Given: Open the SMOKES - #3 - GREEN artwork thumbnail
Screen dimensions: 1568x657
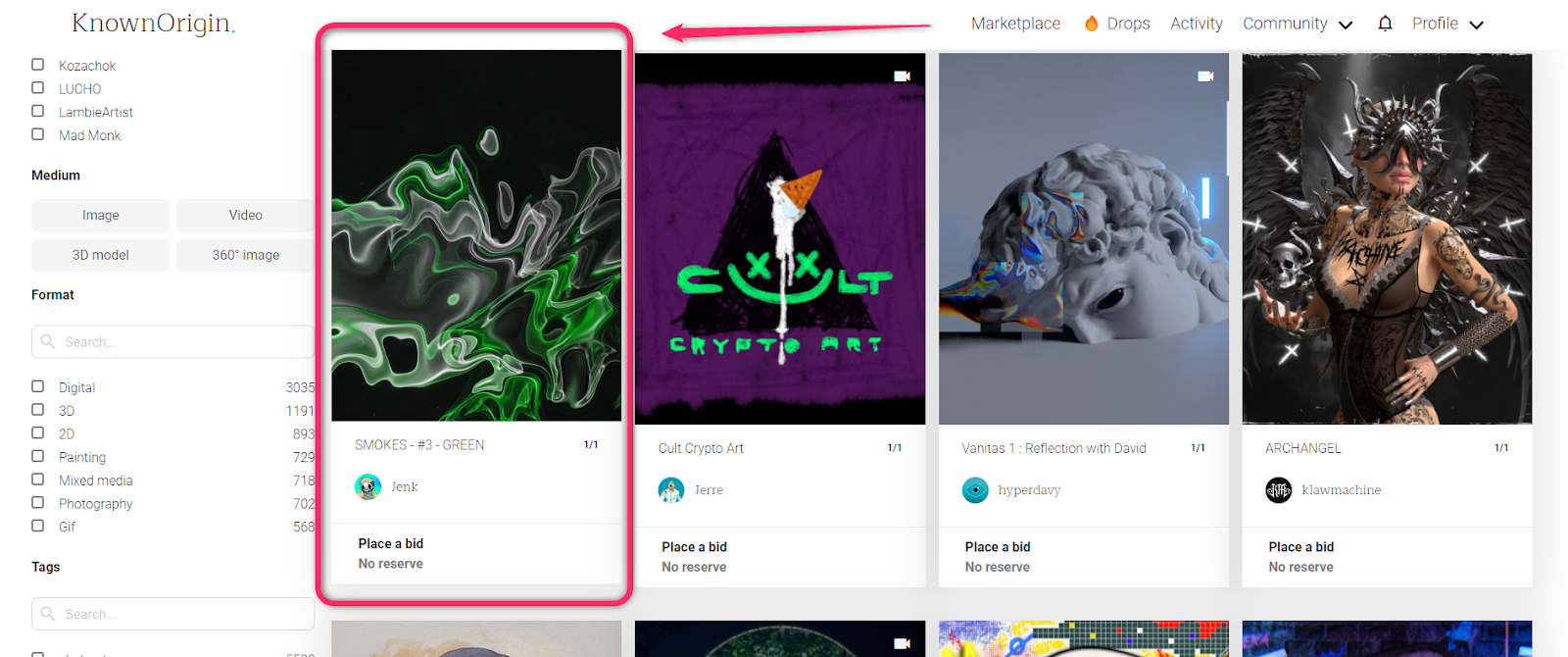Looking at the screenshot, I should (x=476, y=235).
